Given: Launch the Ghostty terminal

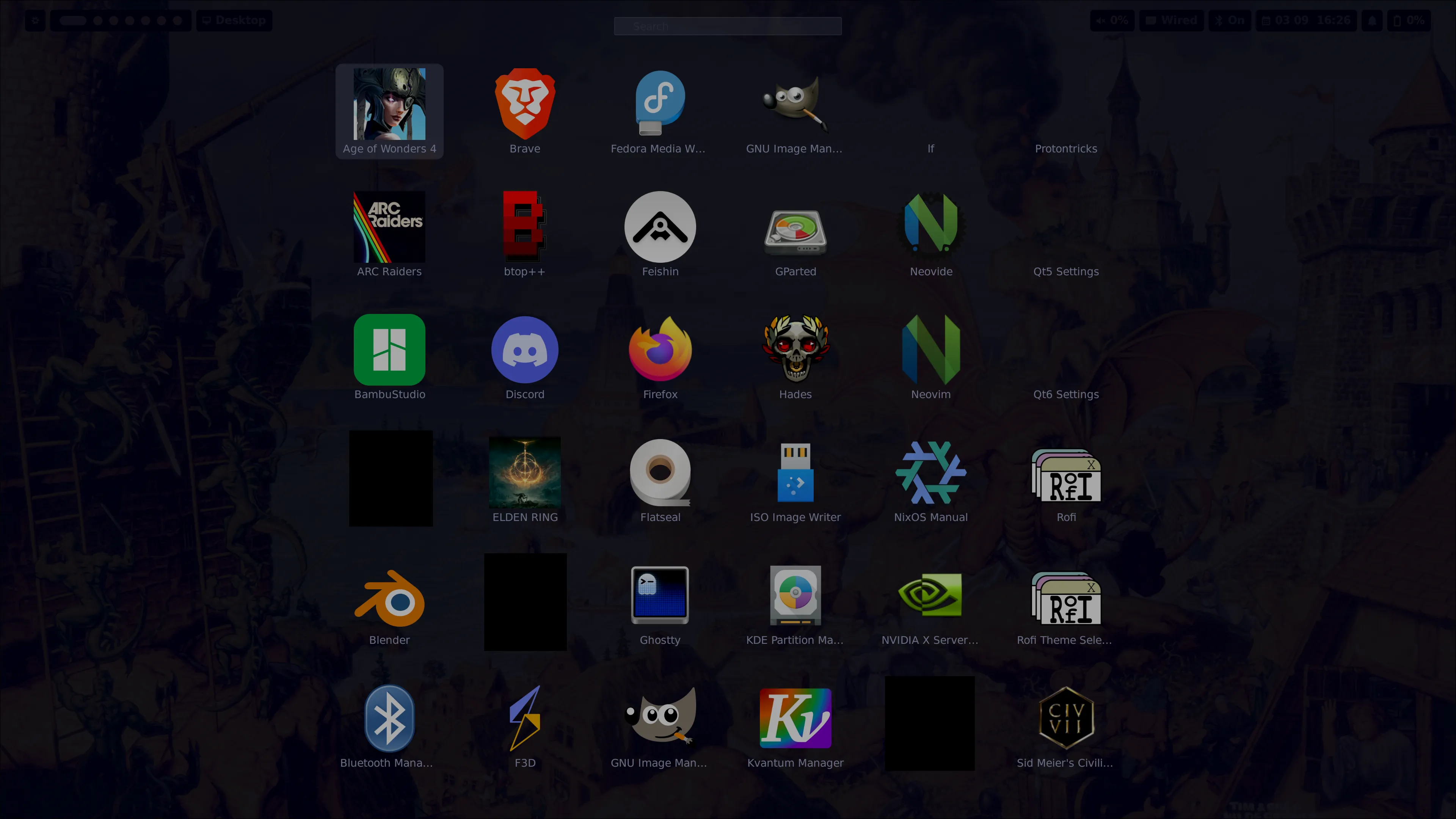Looking at the screenshot, I should (660, 595).
